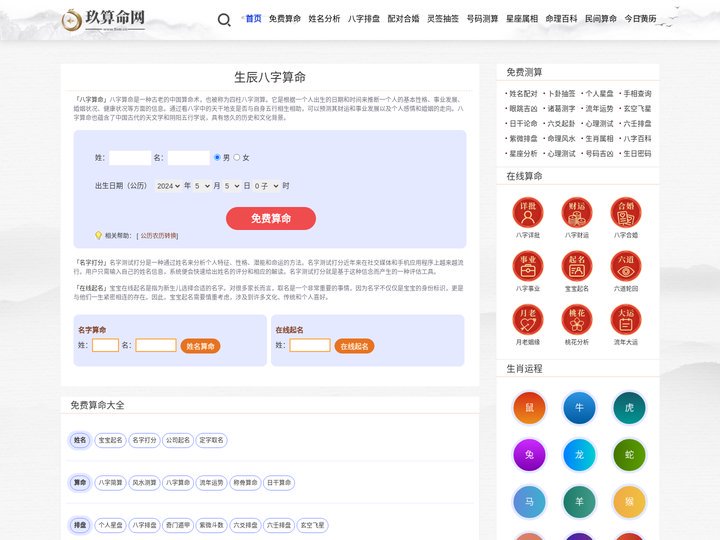Go to 首页 in navigation
This screenshot has width=720, height=540.
coord(253,19)
